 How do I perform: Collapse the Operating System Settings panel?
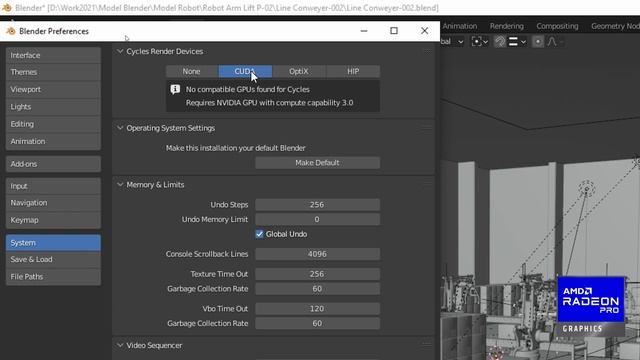pyautogui.click(x=120, y=128)
